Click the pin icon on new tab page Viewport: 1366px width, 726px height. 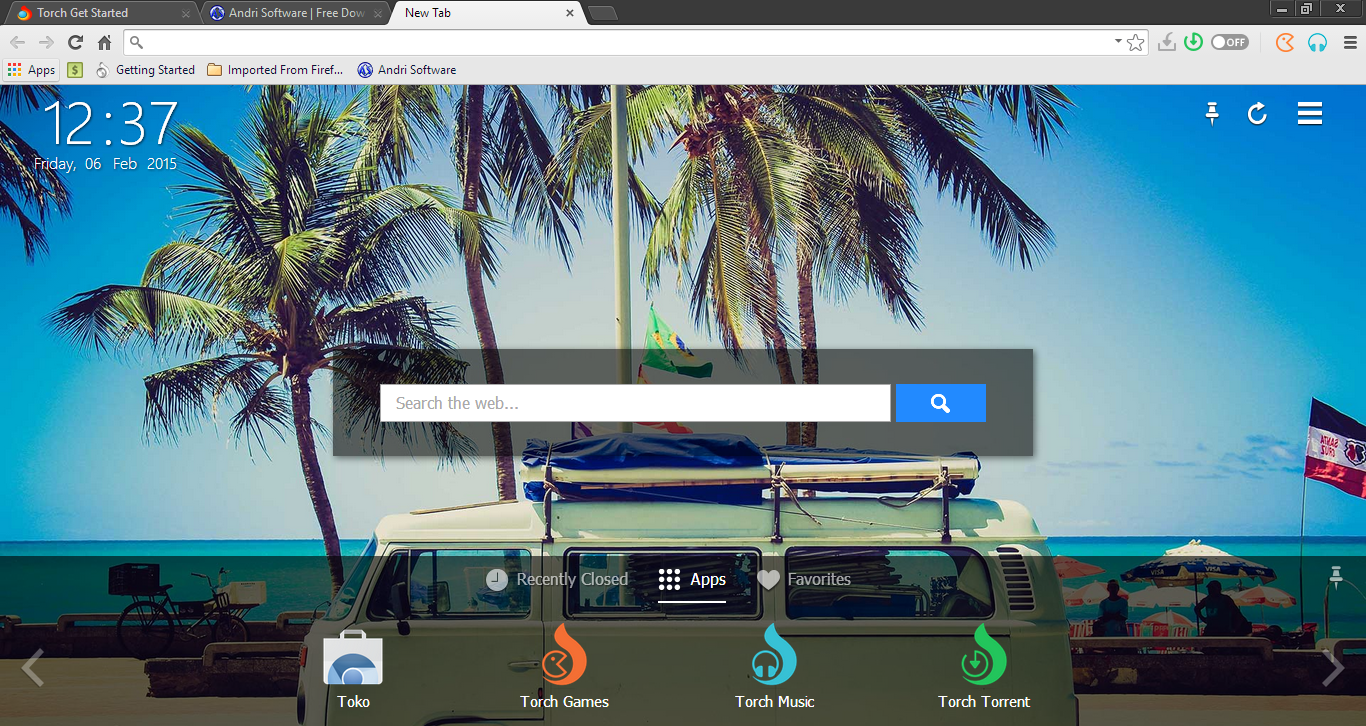click(x=1212, y=113)
